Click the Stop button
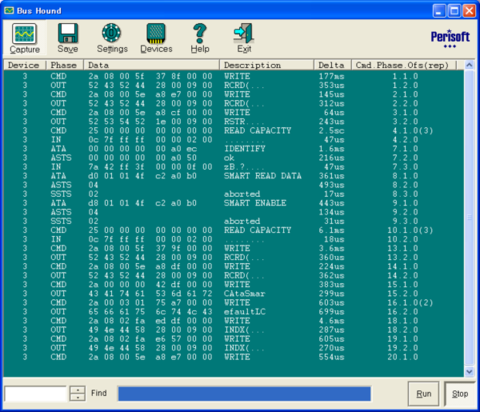Viewport: 480px width, 412px height. coord(460,394)
